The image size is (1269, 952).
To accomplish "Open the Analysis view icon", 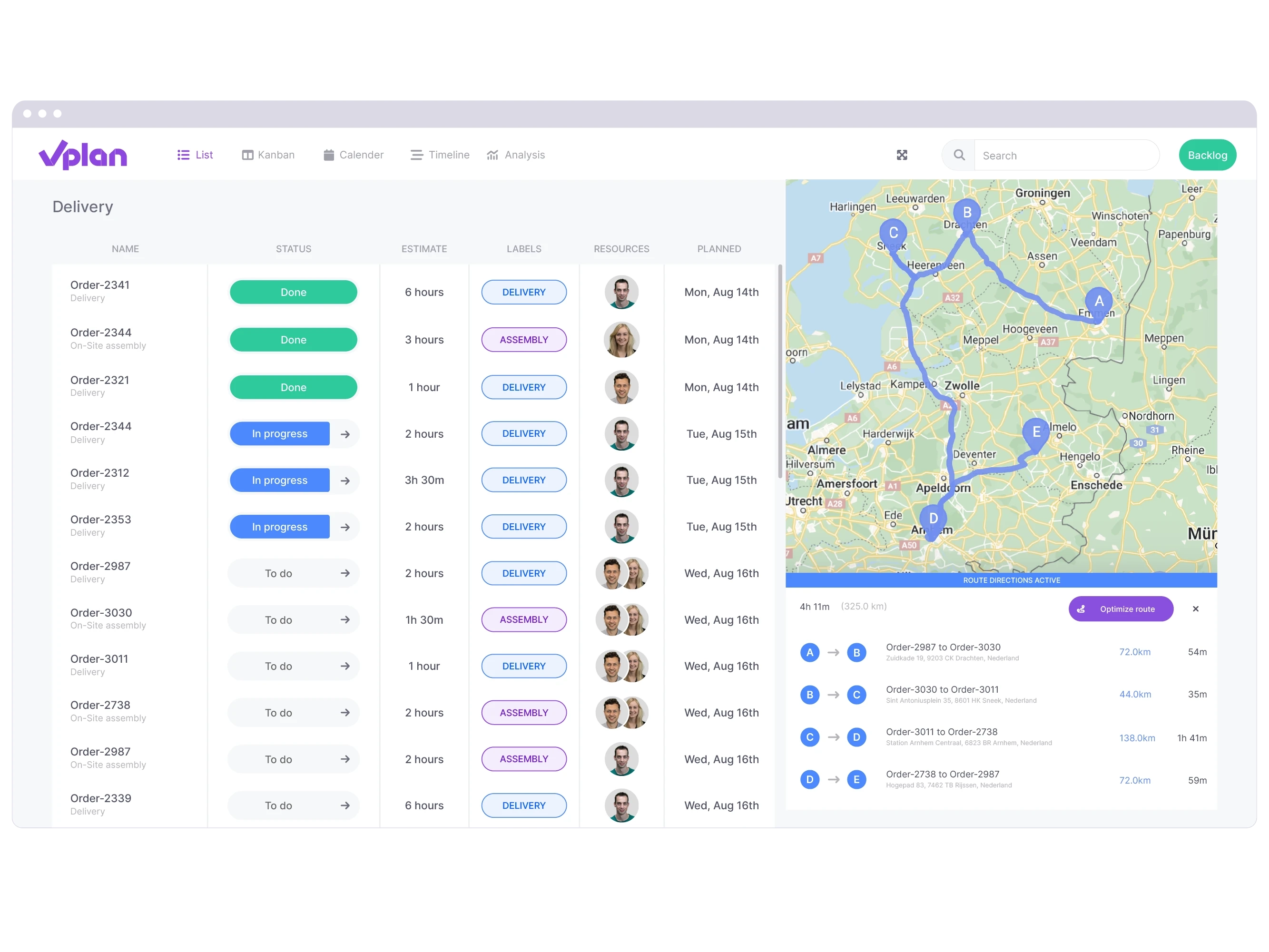I will [494, 155].
